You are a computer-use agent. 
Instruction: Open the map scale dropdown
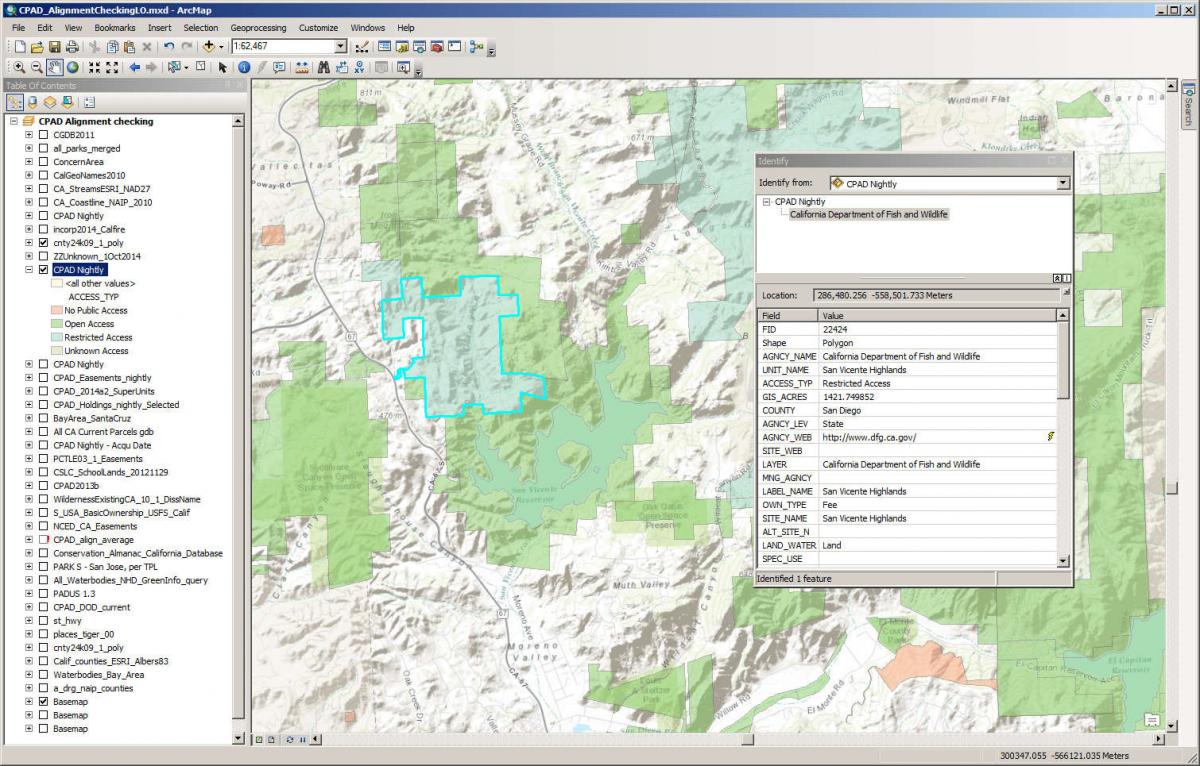(341, 47)
